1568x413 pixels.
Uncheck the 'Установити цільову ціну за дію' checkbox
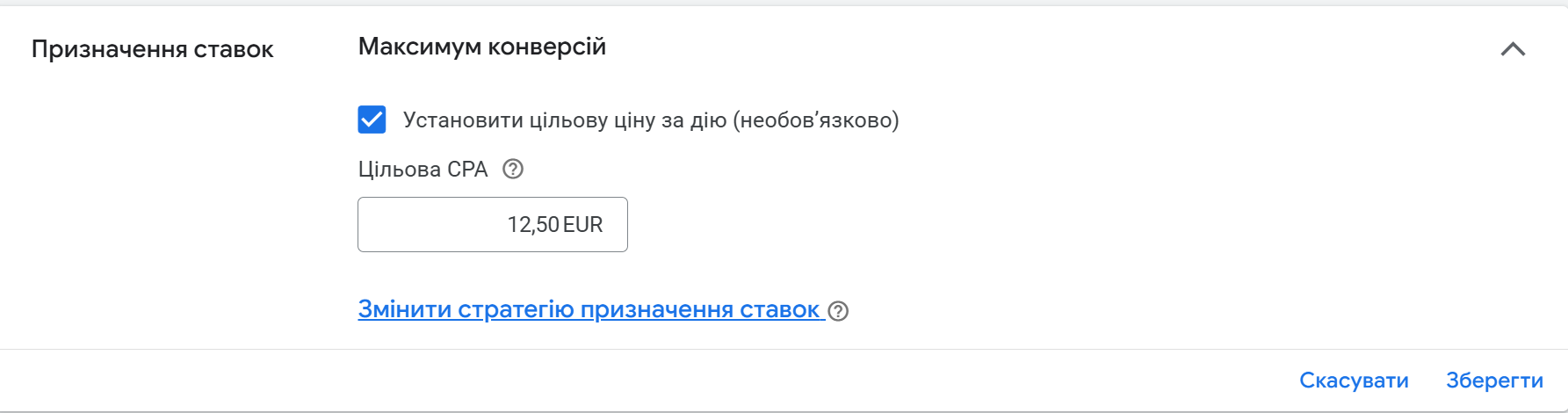372,120
